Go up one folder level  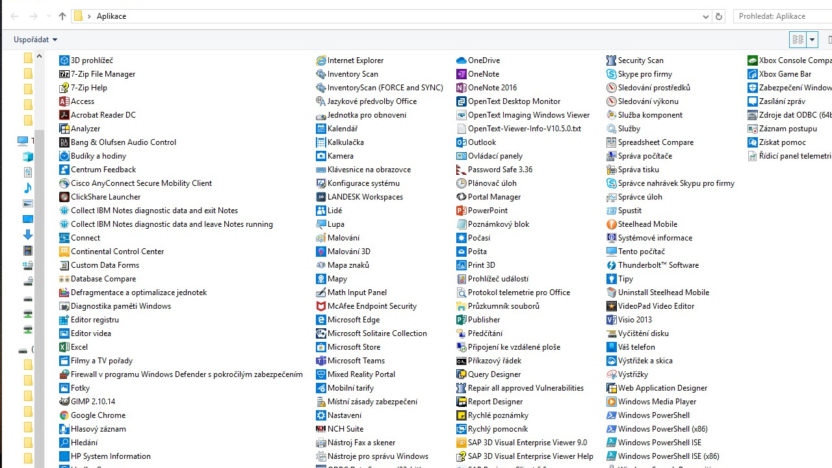(x=62, y=16)
